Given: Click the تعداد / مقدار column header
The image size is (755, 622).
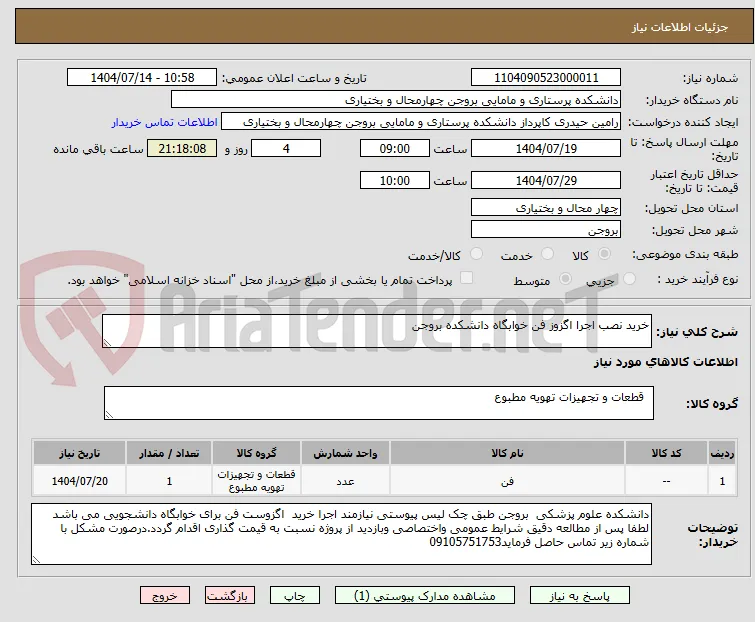Looking at the screenshot, I should pos(169,453).
